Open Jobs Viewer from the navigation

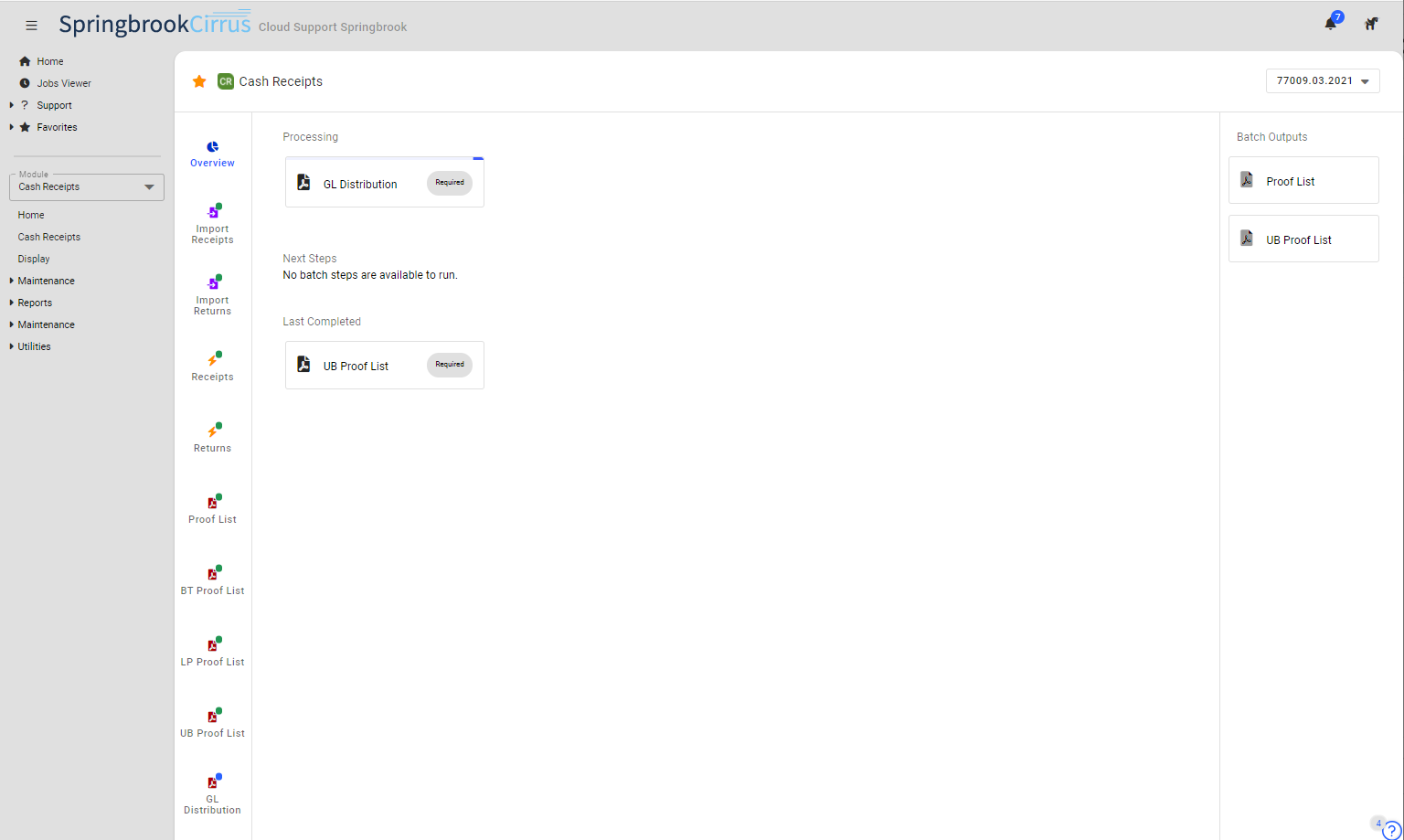click(x=63, y=83)
